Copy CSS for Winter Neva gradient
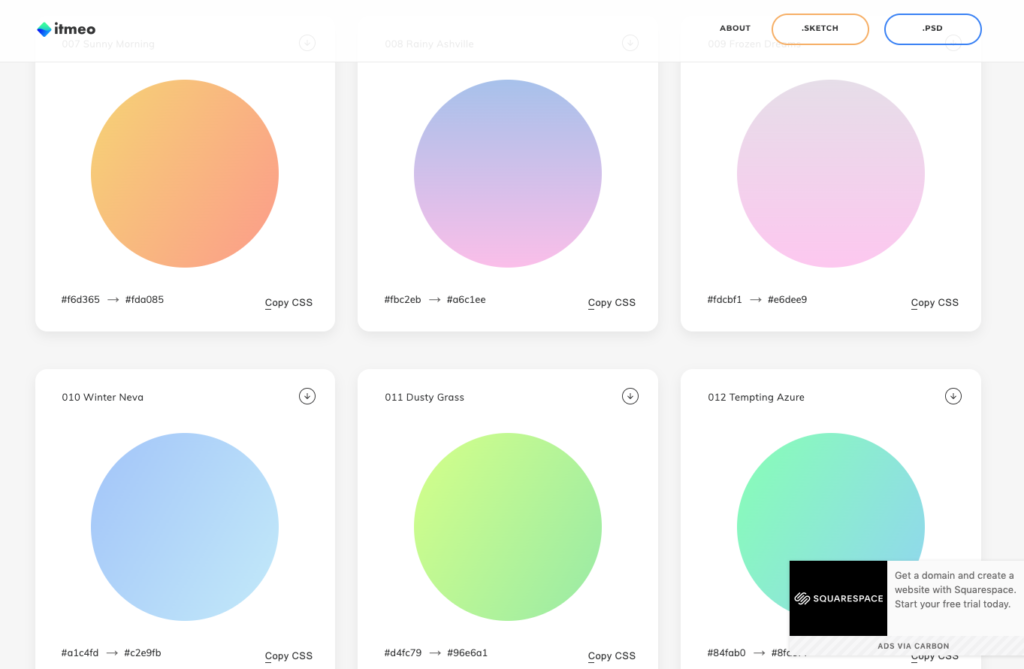The image size is (1024, 669). click(288, 656)
